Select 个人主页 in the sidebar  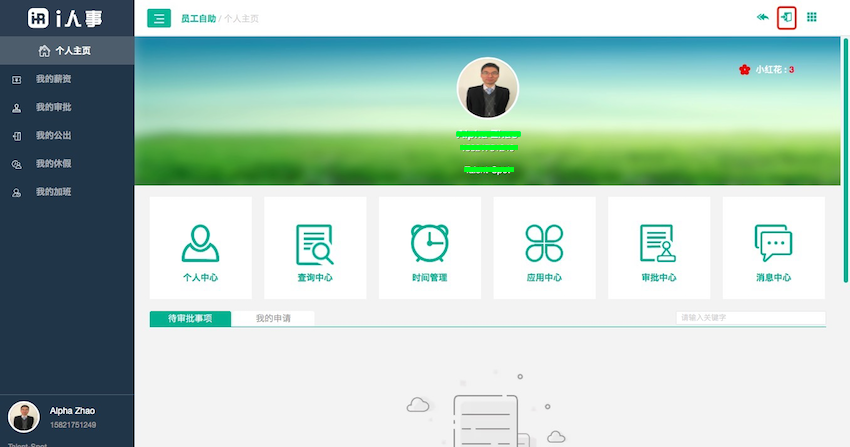point(66,51)
